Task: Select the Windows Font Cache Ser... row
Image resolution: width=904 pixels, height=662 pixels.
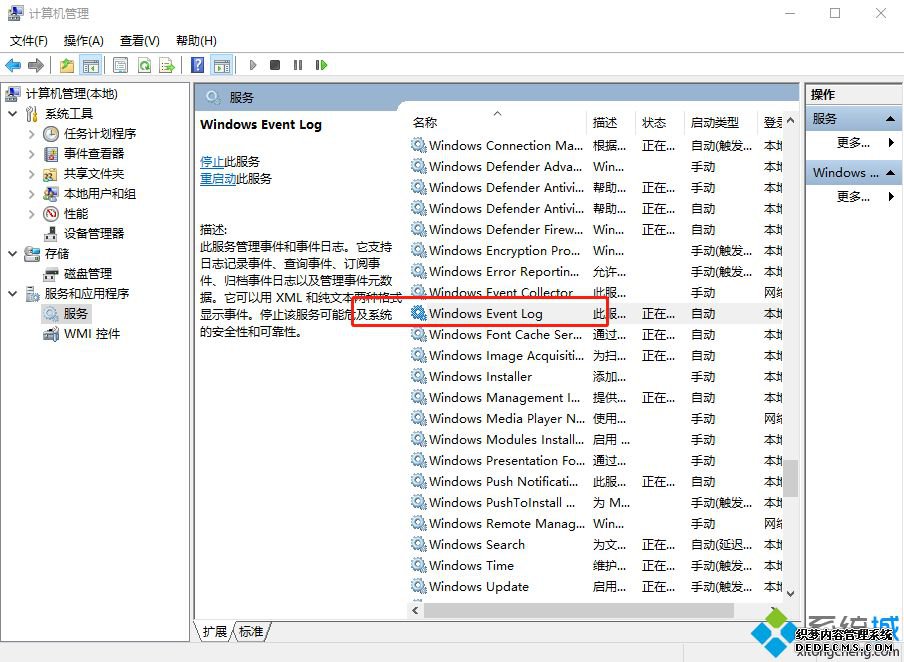Action: [596, 334]
